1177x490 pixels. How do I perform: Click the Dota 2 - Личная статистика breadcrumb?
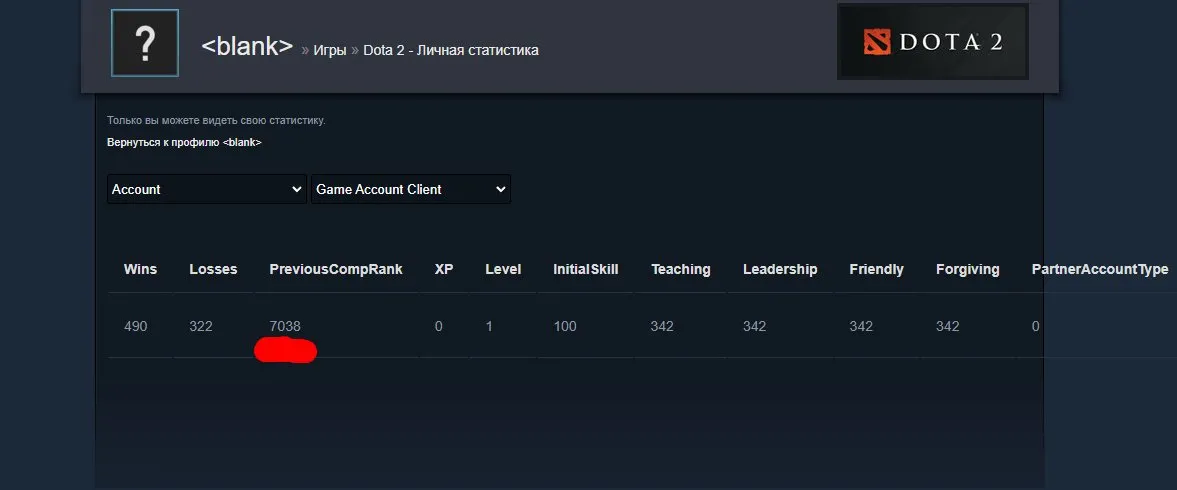tap(450, 50)
